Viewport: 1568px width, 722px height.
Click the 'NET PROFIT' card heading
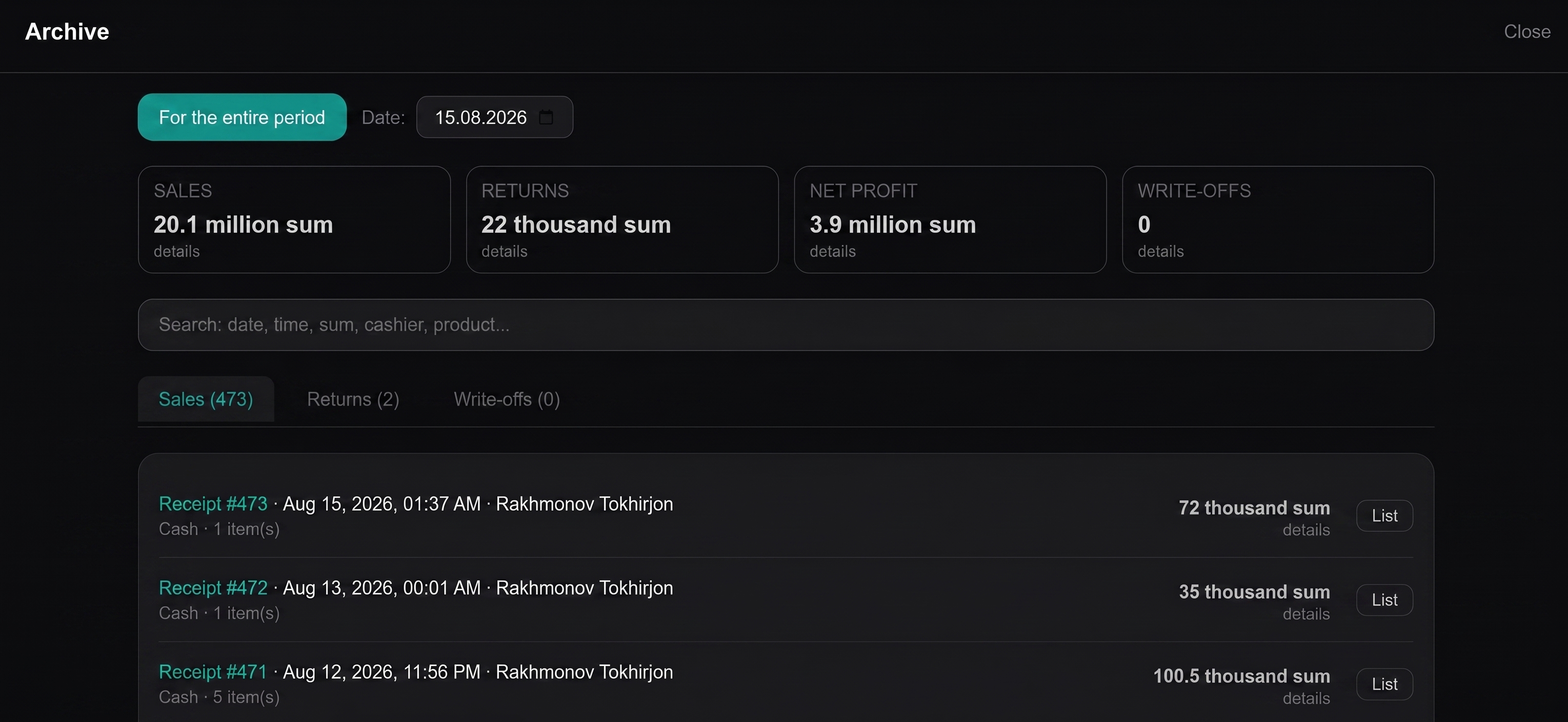click(x=863, y=191)
